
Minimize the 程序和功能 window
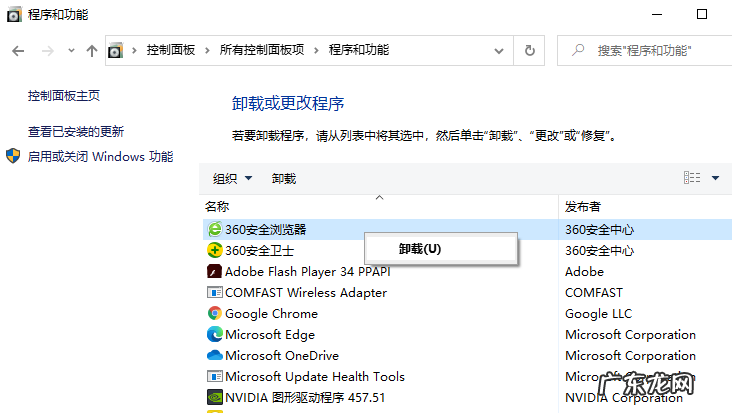pyautogui.click(x=657, y=14)
